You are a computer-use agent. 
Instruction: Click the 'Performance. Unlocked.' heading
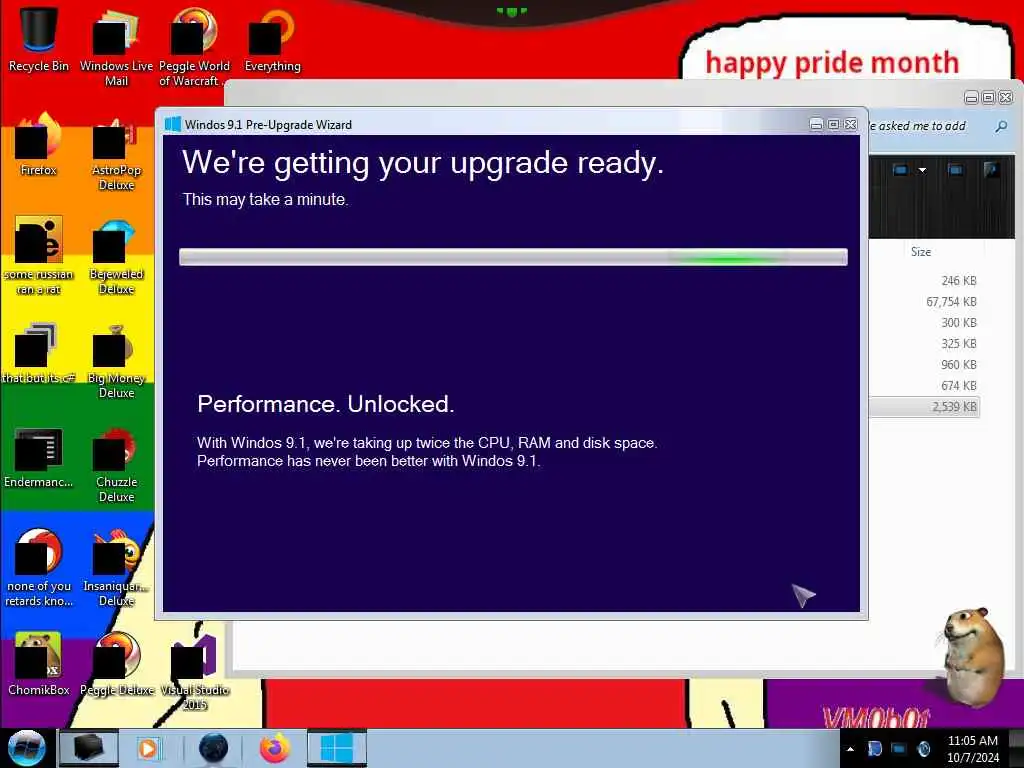coord(325,404)
